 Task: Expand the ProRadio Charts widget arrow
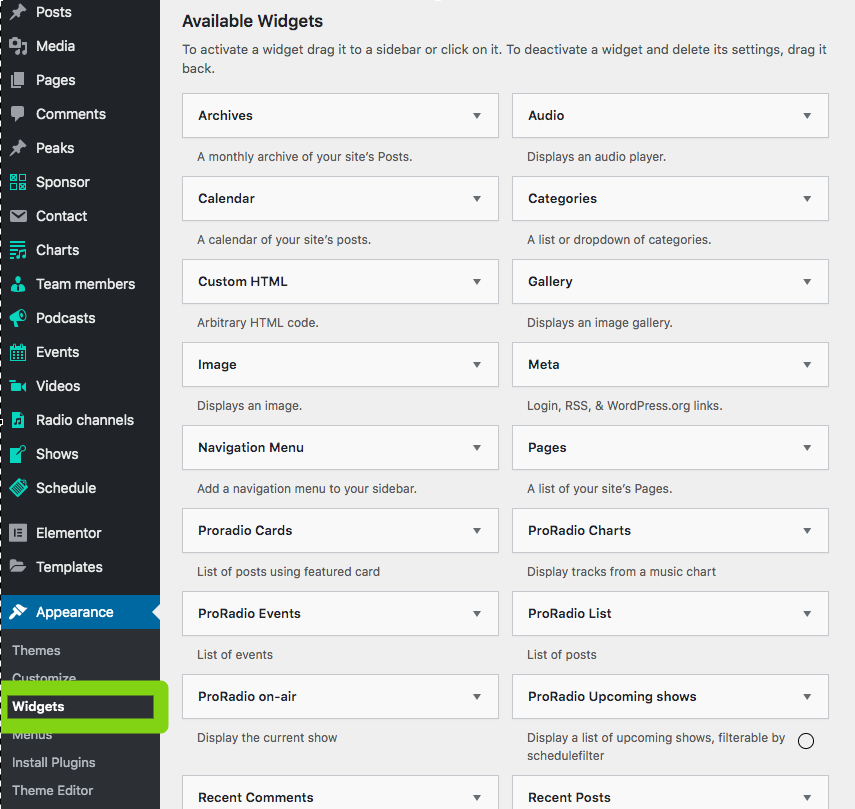(x=807, y=531)
